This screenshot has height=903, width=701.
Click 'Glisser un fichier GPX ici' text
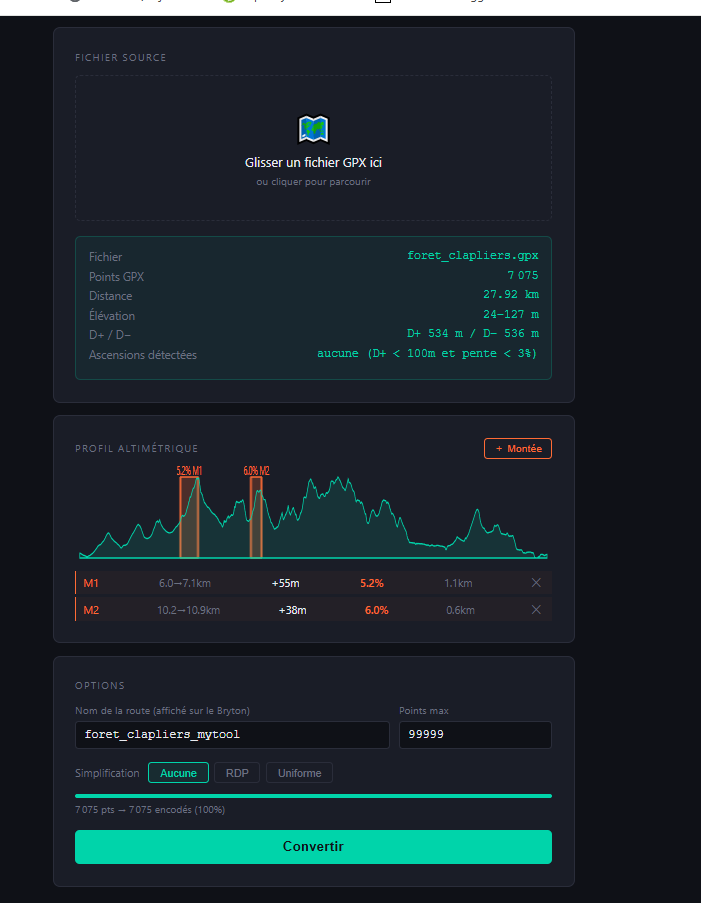(x=313, y=162)
